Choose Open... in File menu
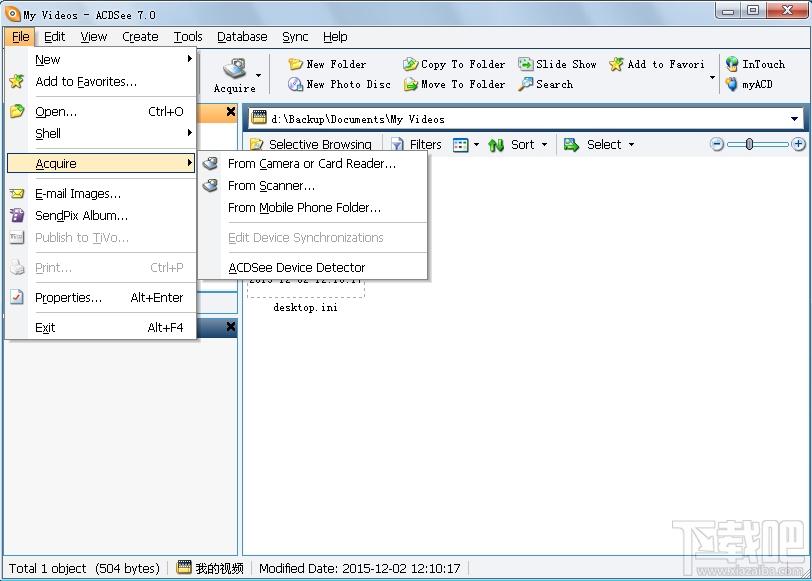812x581 pixels. tap(101, 111)
